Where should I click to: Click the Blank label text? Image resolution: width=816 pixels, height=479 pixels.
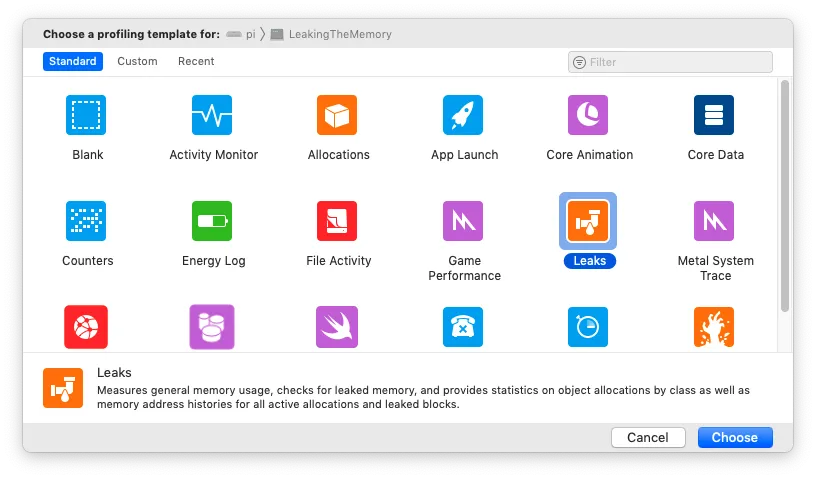pyautogui.click(x=87, y=155)
